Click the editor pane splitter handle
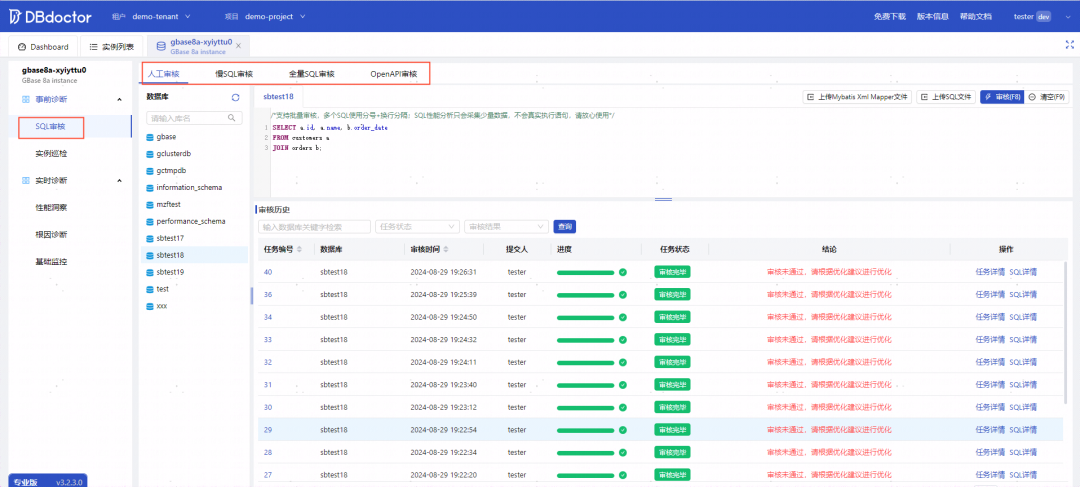1080x487 pixels. 663,199
